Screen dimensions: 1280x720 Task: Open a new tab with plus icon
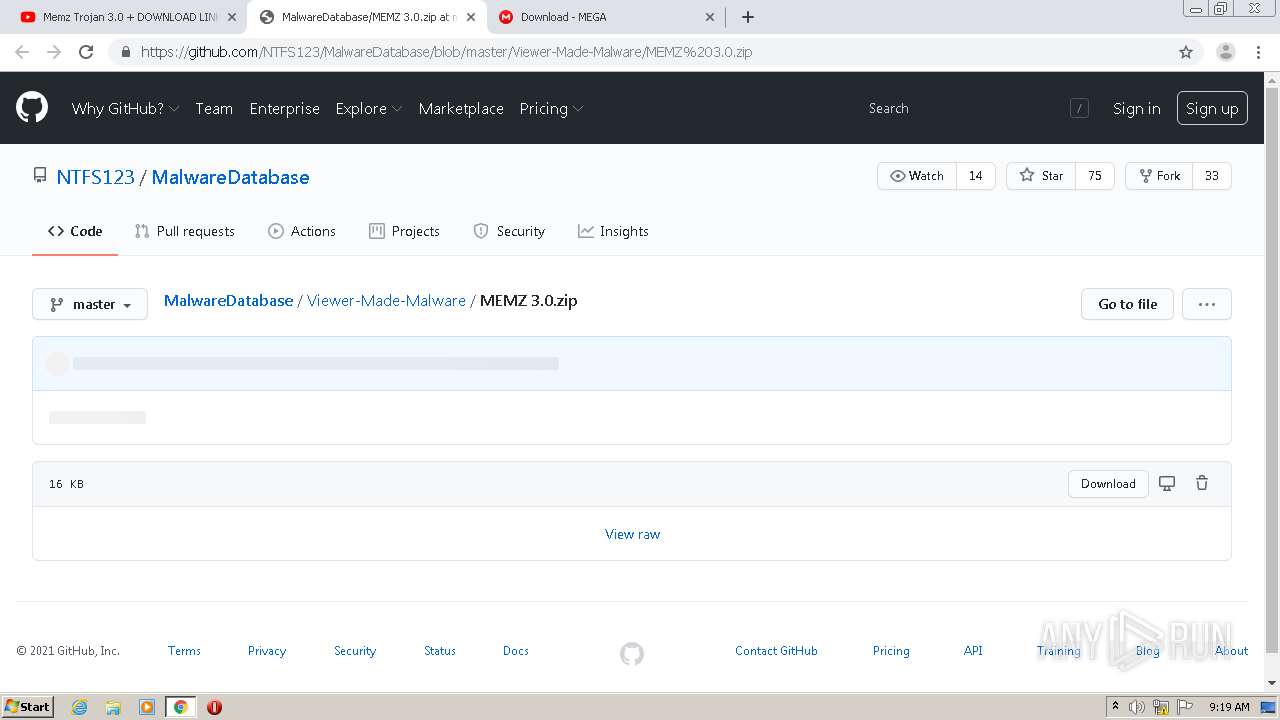748,17
